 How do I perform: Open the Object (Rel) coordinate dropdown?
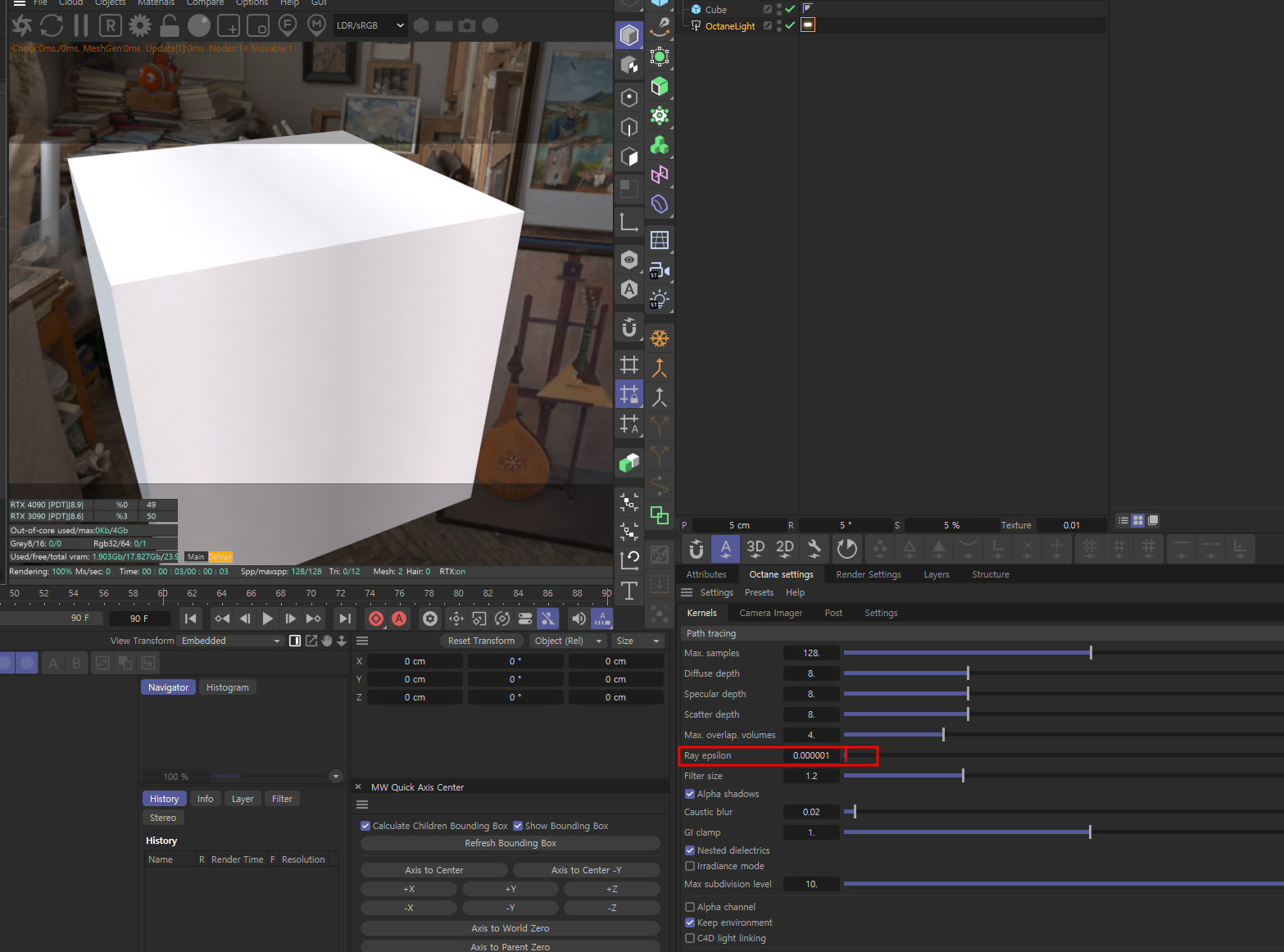567,641
